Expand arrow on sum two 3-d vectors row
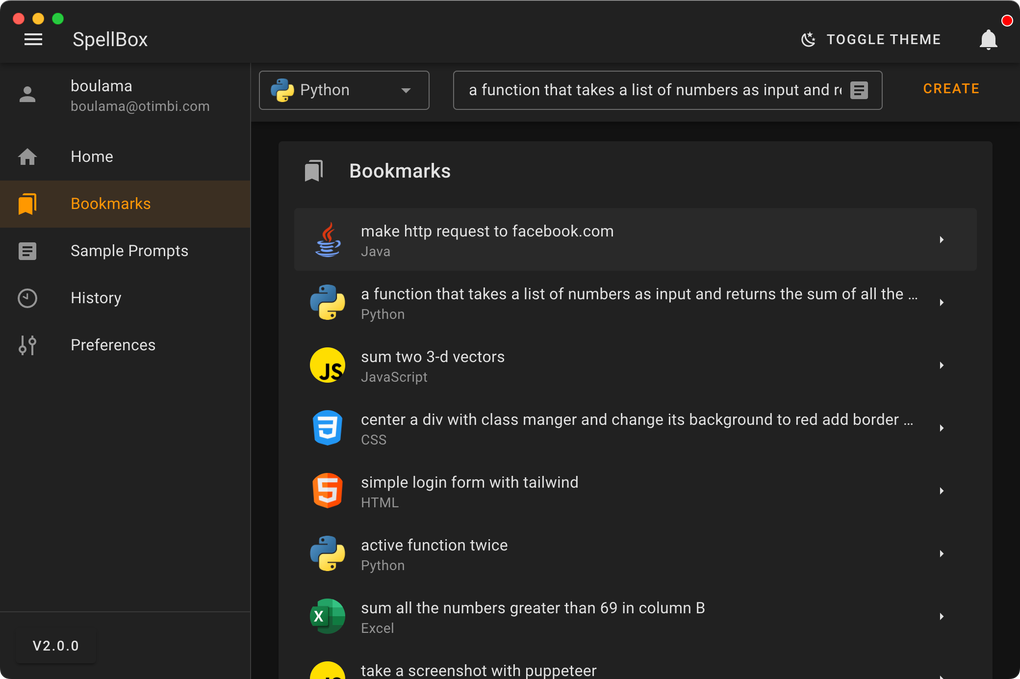 (941, 366)
